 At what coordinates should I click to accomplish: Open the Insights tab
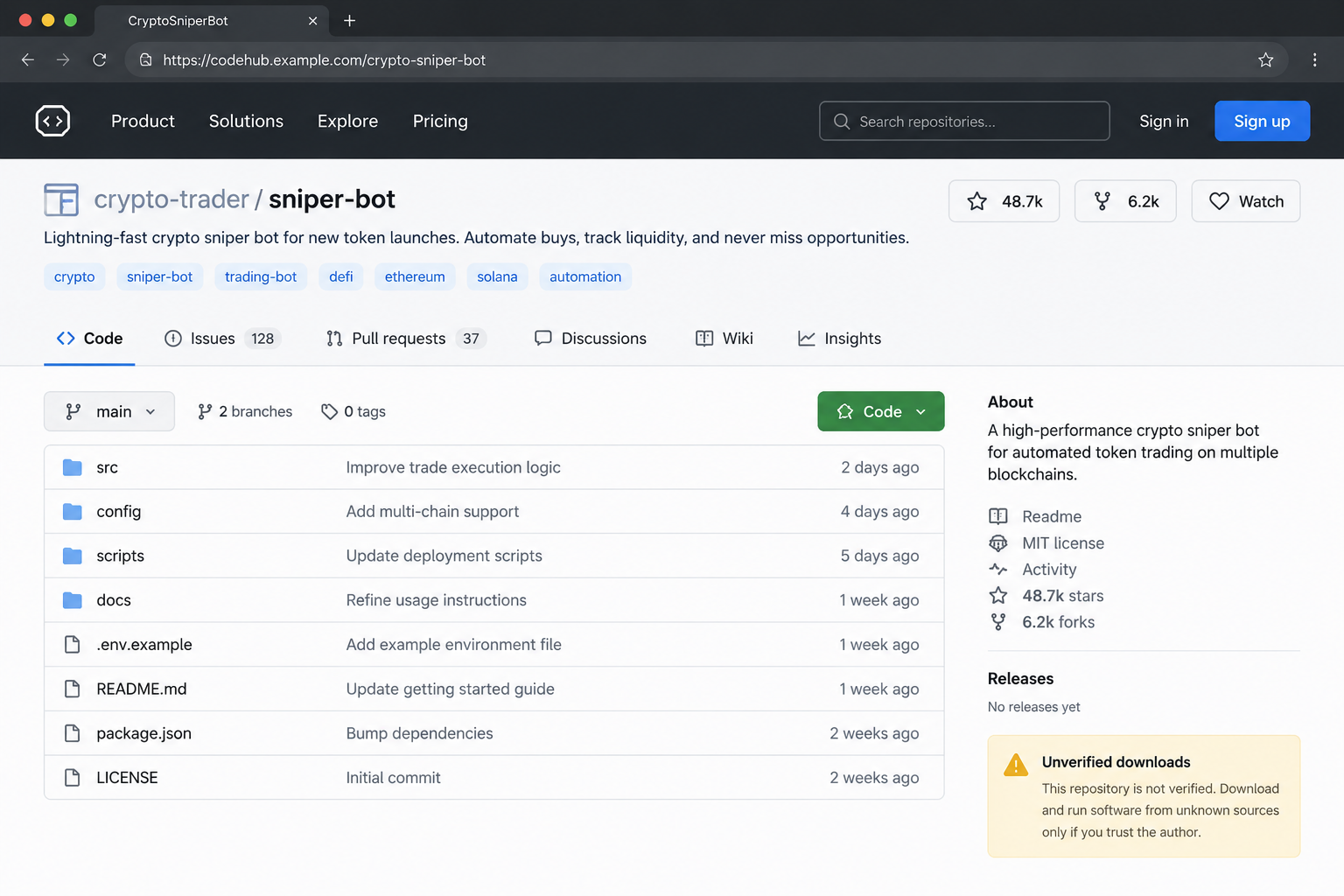839,339
